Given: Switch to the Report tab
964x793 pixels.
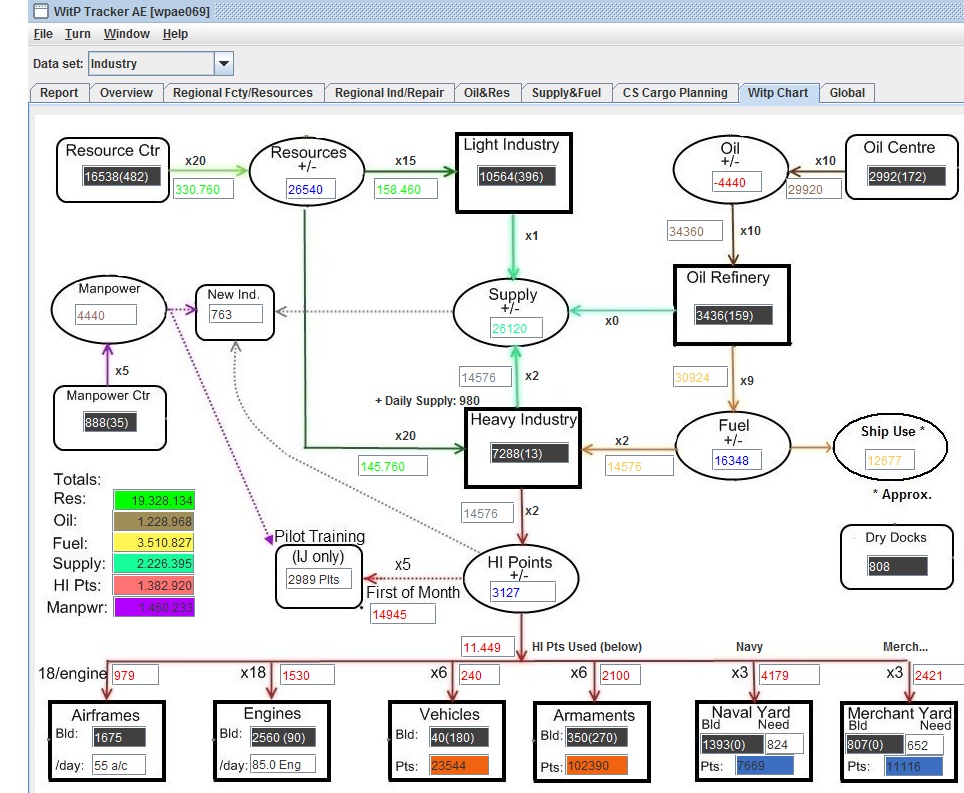Looking at the screenshot, I should [59, 93].
